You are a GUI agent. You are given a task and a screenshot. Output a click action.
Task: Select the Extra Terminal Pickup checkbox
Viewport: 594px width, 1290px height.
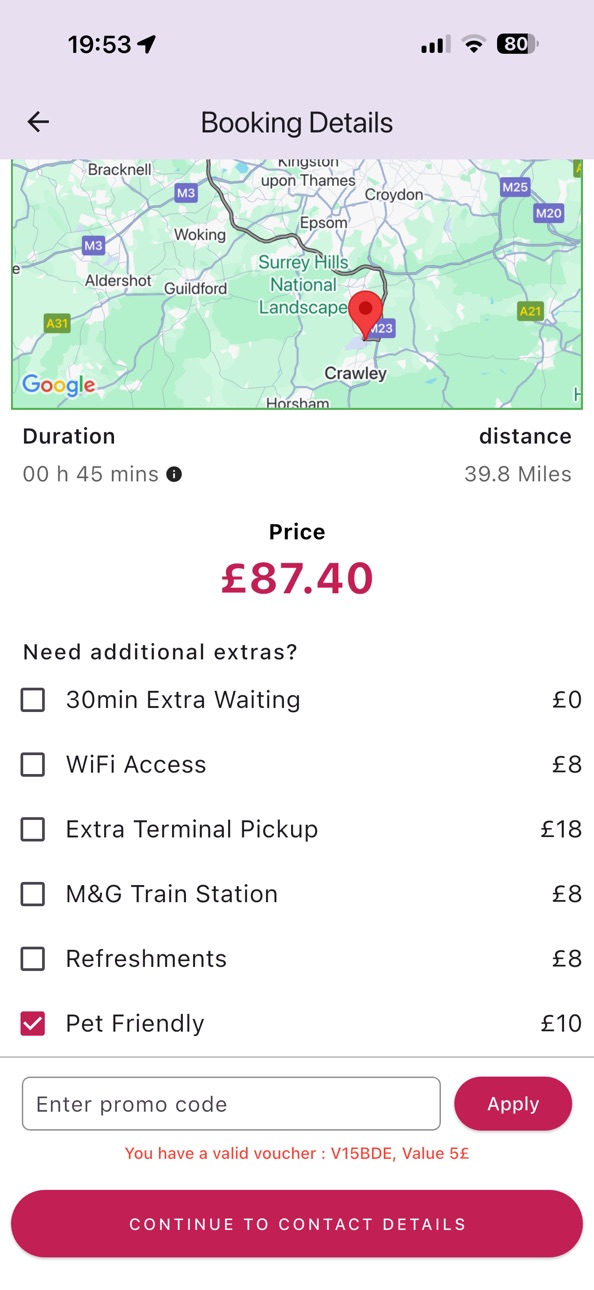33,829
